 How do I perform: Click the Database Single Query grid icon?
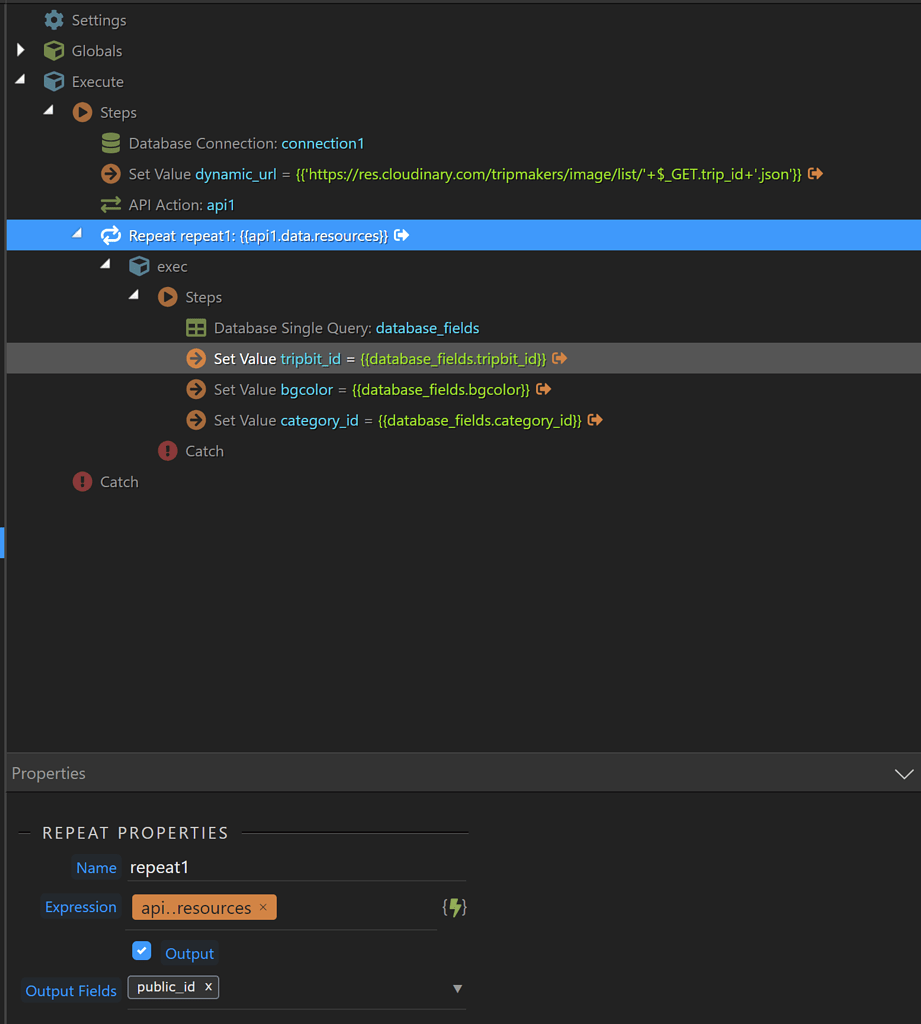pos(196,327)
